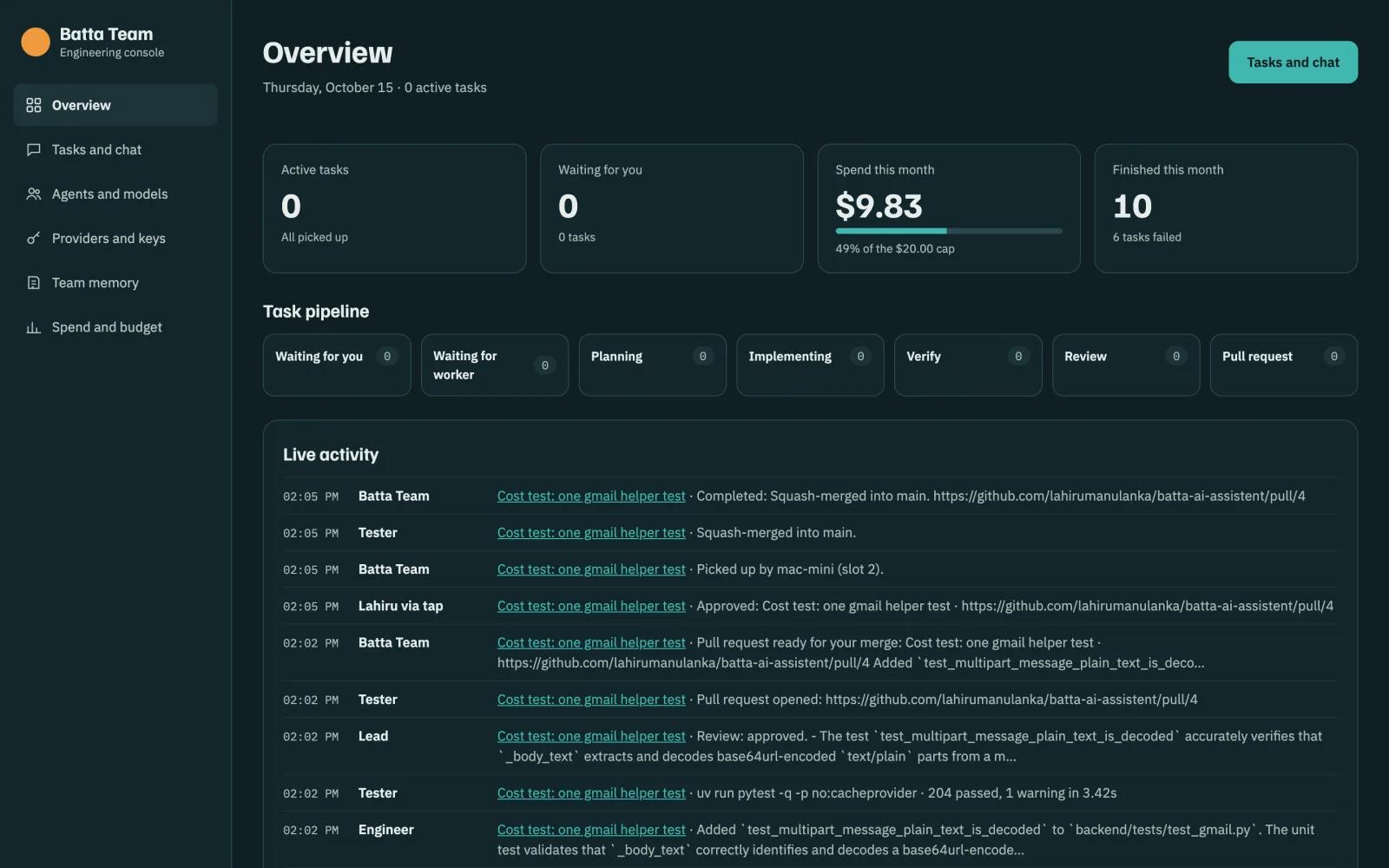1389x868 pixels.
Task: Open the Finished this month card
Action: click(1226, 208)
